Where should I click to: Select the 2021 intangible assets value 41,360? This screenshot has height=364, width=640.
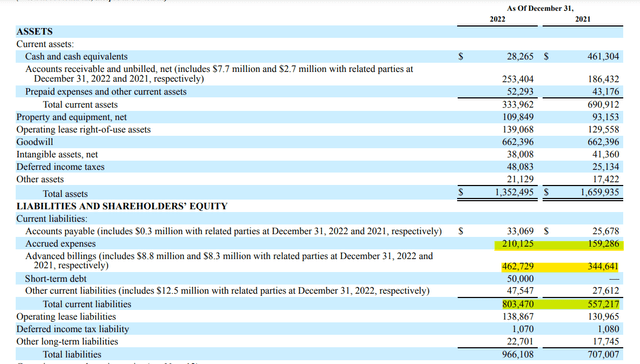point(606,154)
